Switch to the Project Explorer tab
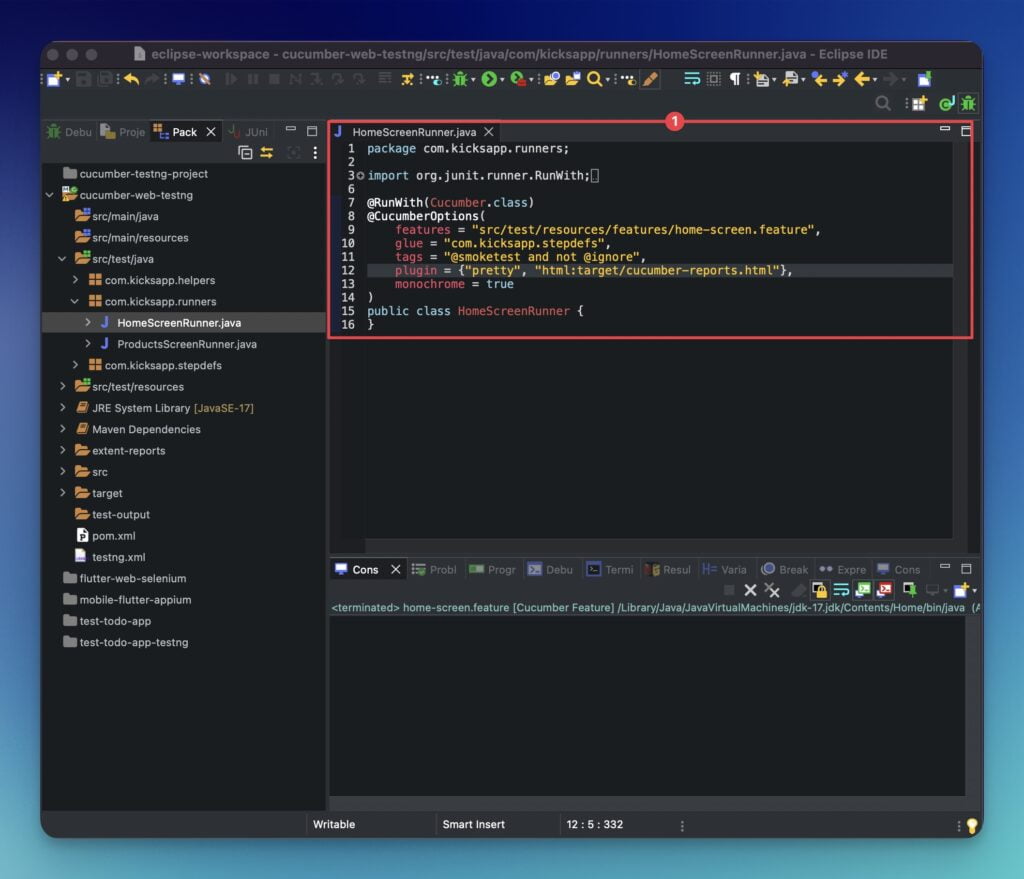Image resolution: width=1024 pixels, height=879 pixels. 122,132
